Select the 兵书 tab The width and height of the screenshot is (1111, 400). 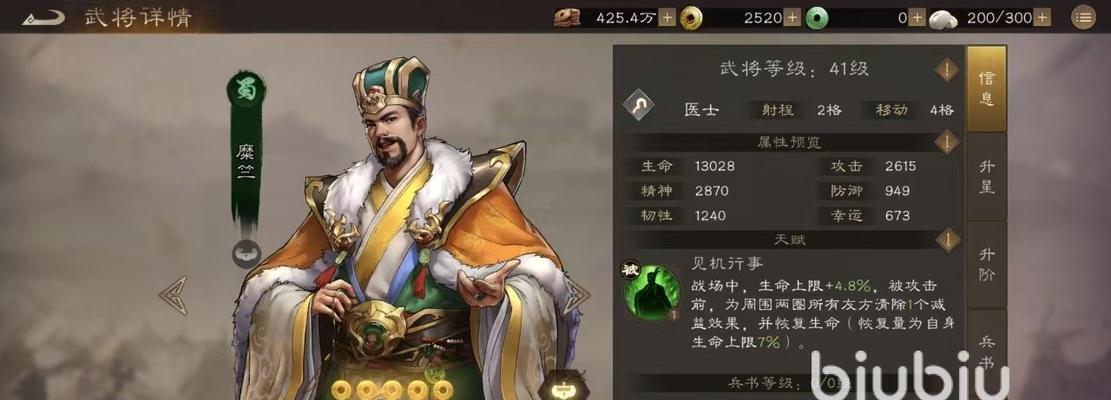point(986,352)
